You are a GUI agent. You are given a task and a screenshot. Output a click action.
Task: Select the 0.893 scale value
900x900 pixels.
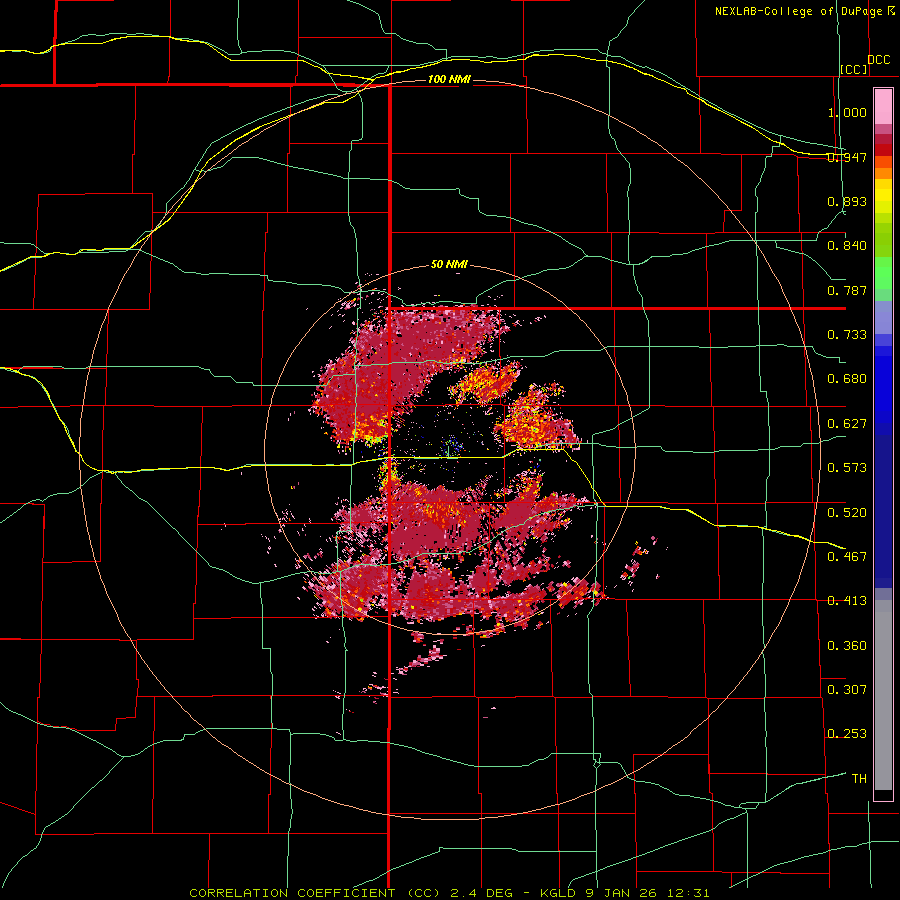pyautogui.click(x=847, y=201)
